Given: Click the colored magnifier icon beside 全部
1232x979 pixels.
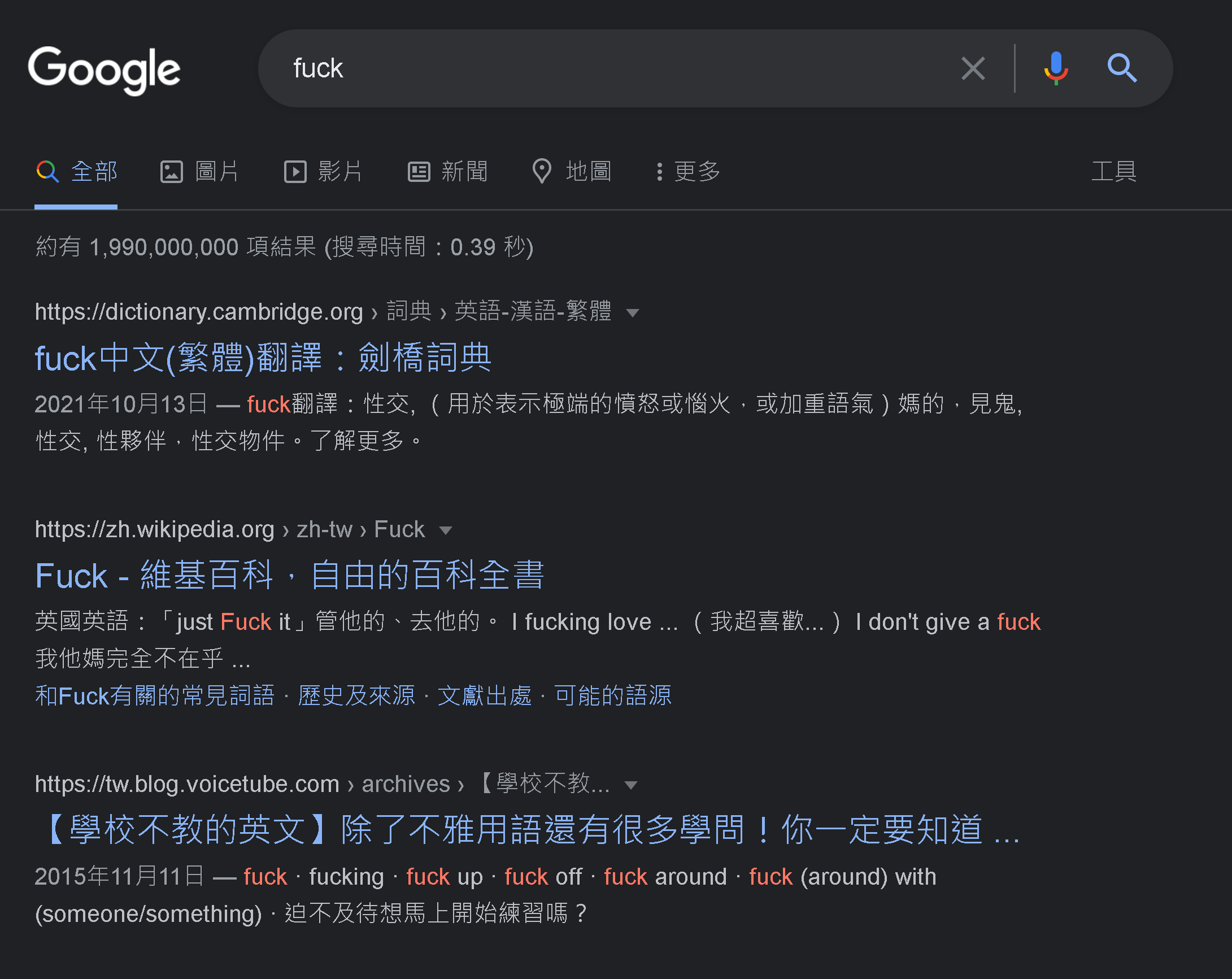Looking at the screenshot, I should coord(47,172).
